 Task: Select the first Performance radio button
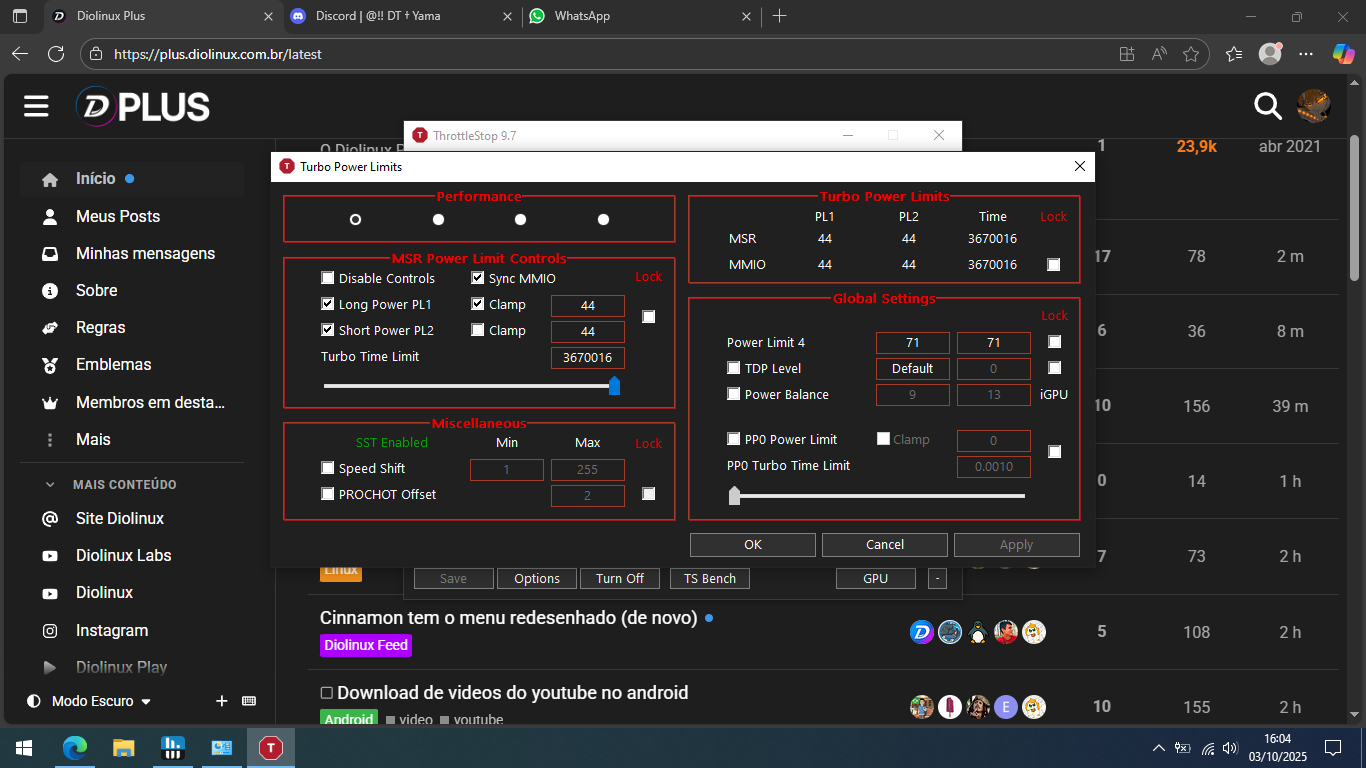click(355, 219)
